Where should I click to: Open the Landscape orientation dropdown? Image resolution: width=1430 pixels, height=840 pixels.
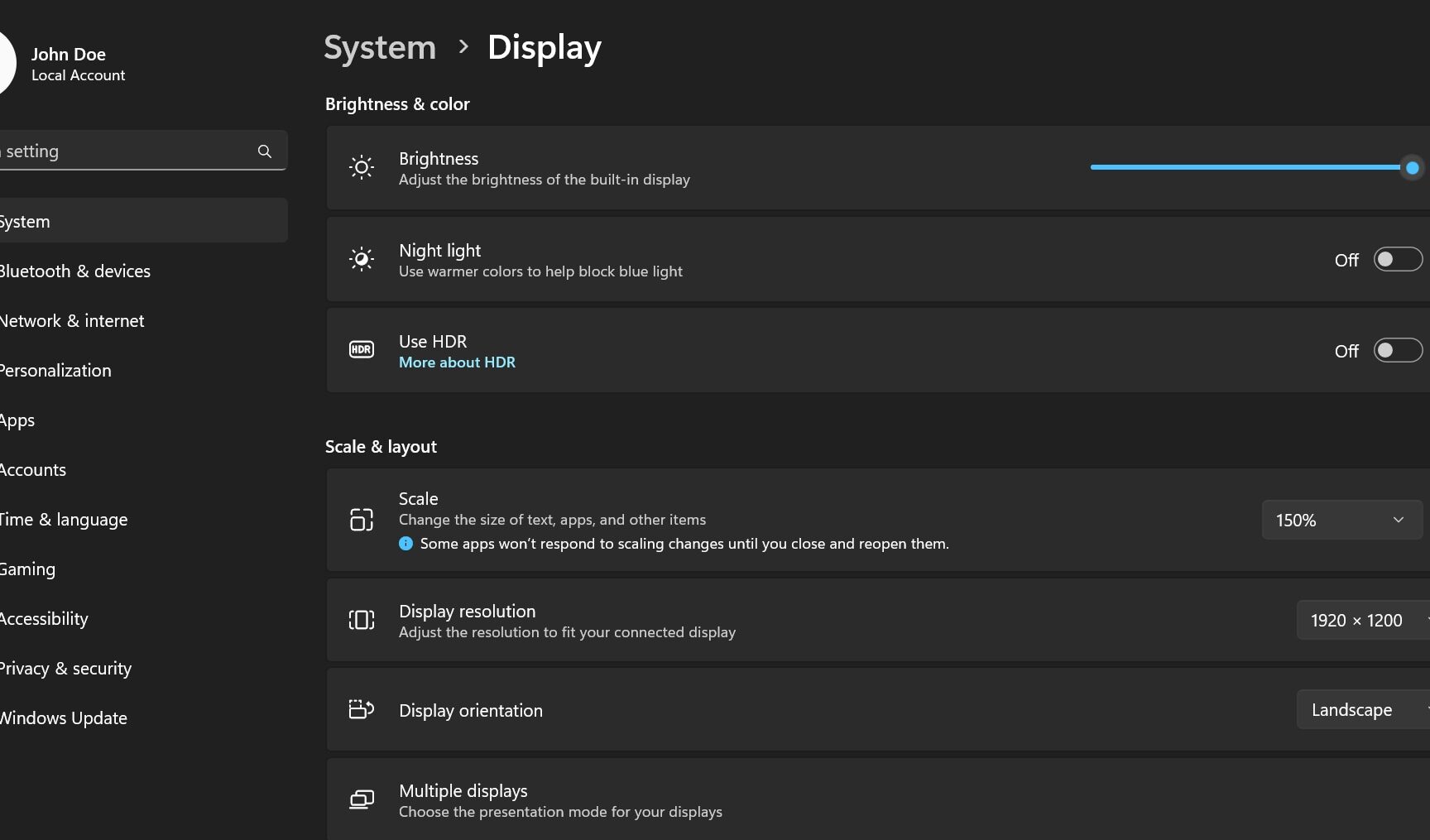tap(1363, 709)
